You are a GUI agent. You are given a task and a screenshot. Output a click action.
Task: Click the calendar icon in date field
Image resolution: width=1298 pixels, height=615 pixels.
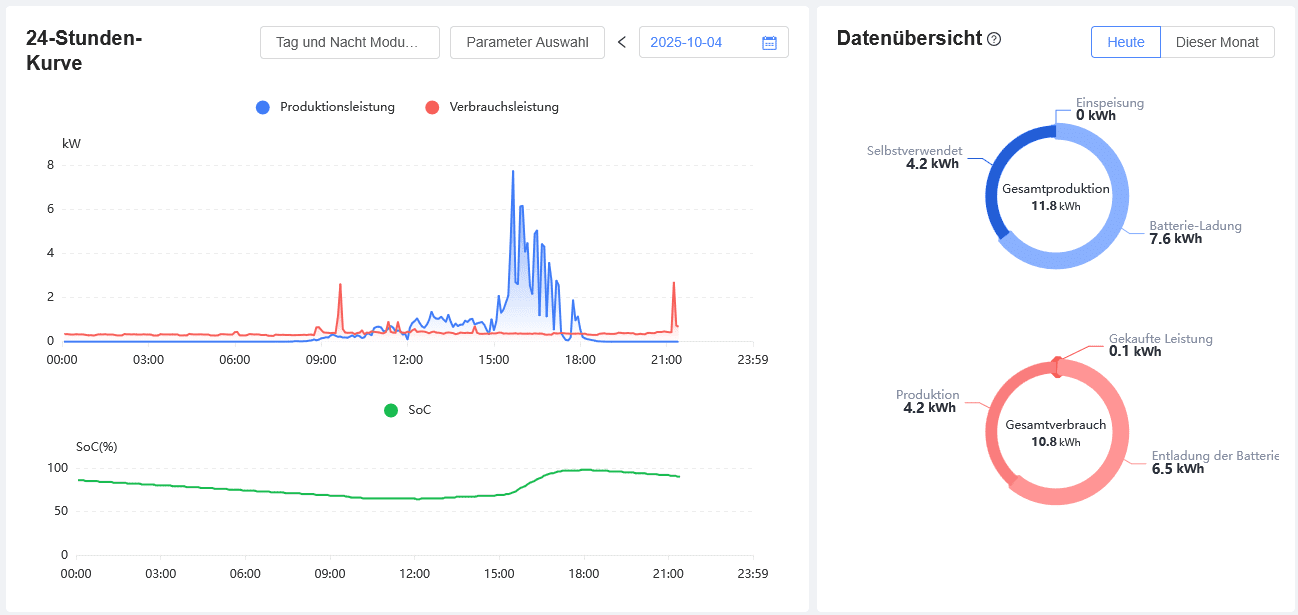click(769, 43)
